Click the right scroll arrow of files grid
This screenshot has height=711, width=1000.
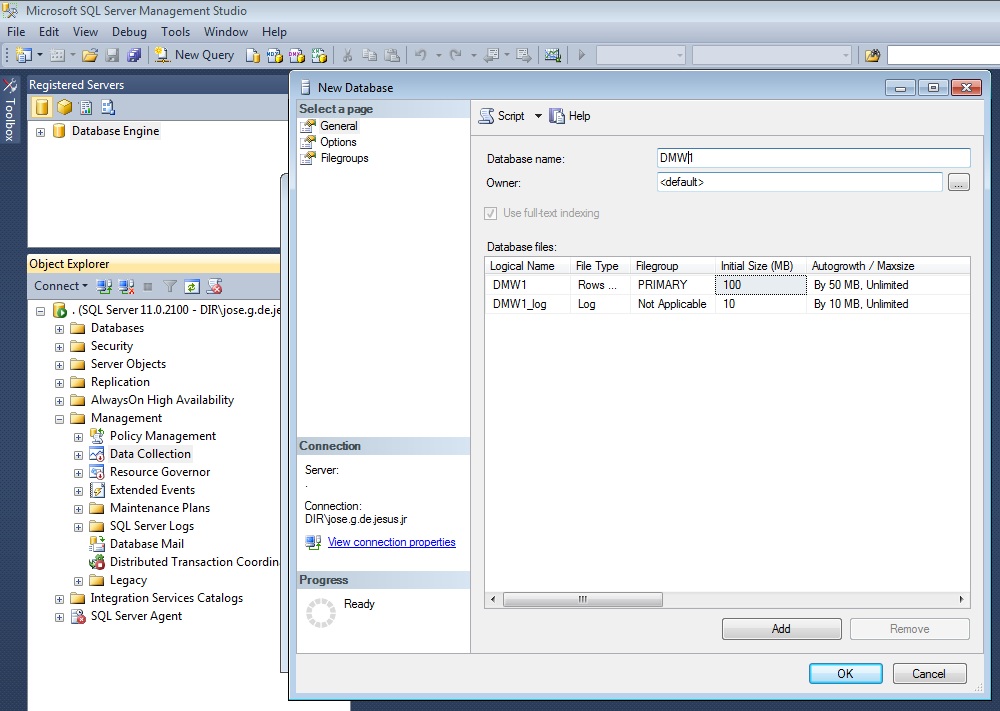[962, 599]
